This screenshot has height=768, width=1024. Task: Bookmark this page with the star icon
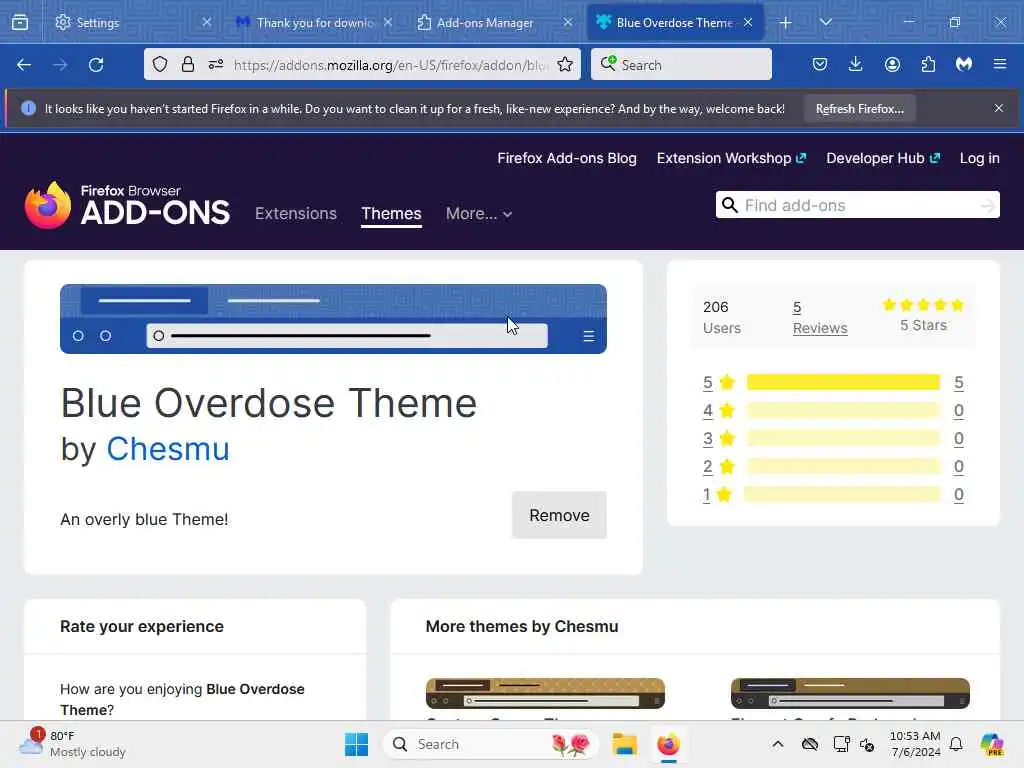pyautogui.click(x=565, y=65)
